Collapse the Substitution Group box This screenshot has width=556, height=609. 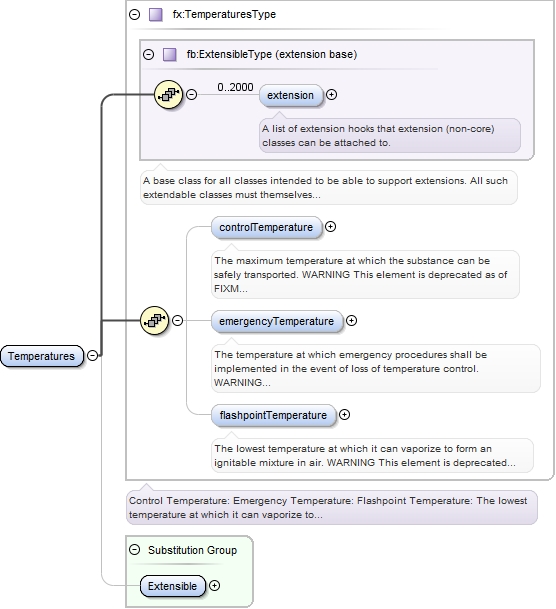(134, 550)
